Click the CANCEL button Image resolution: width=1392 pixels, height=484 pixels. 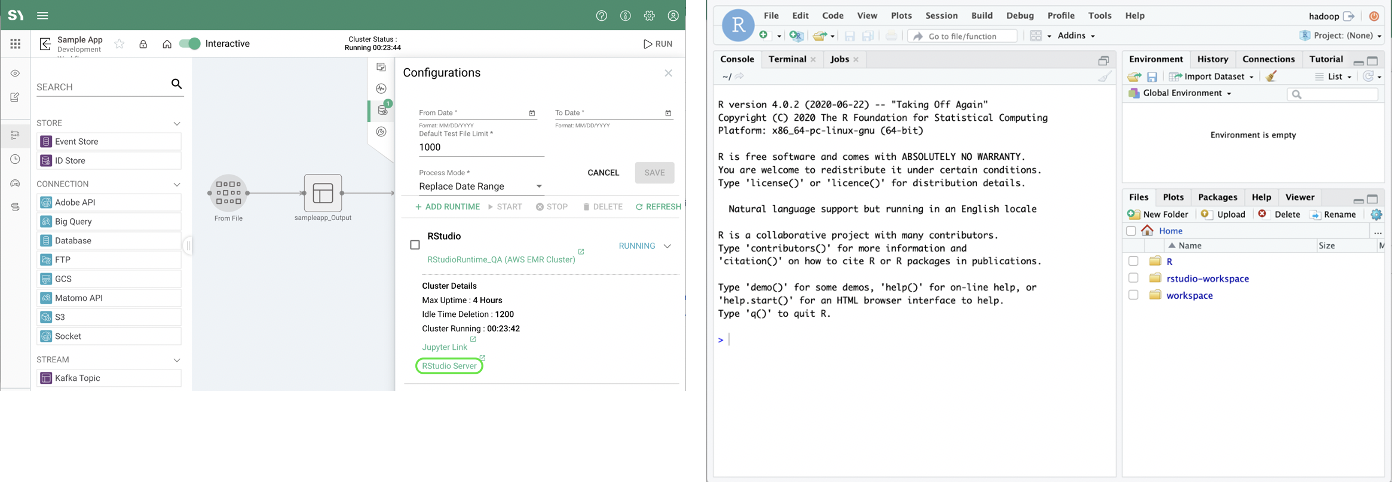click(x=603, y=172)
